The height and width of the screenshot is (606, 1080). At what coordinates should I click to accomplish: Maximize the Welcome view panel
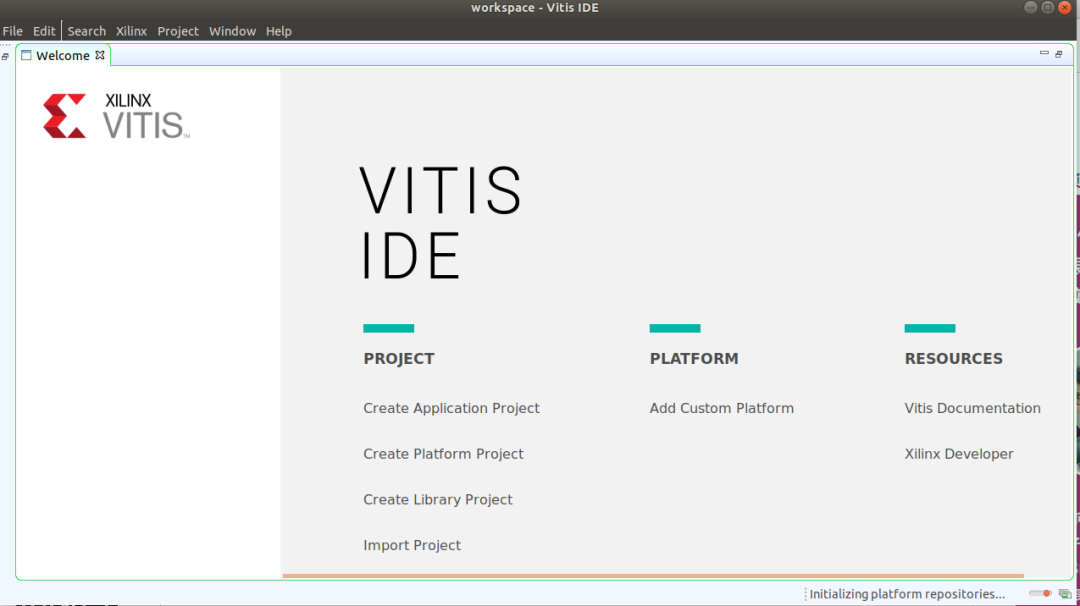(x=1059, y=53)
